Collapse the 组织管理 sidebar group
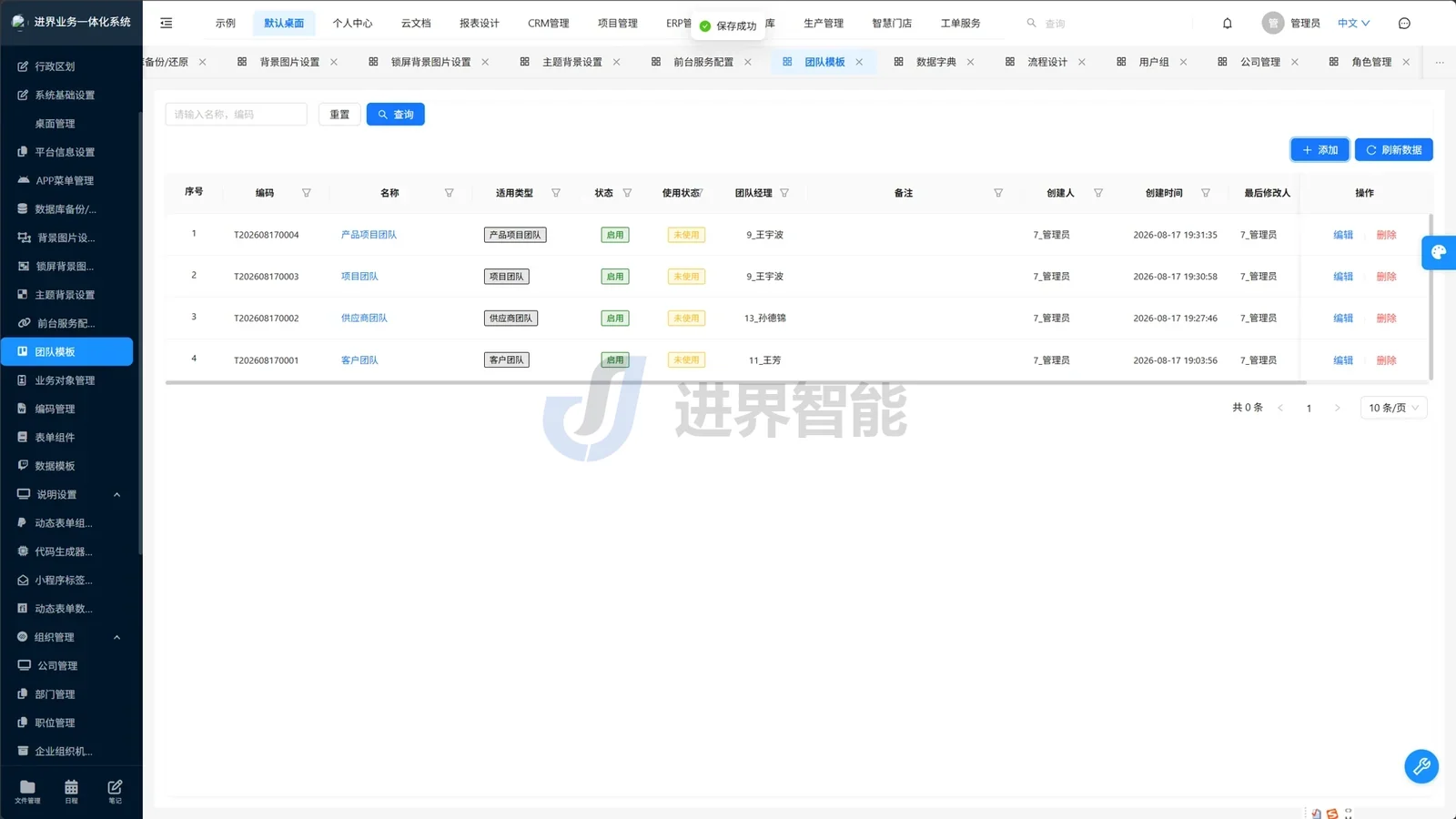 coord(116,637)
